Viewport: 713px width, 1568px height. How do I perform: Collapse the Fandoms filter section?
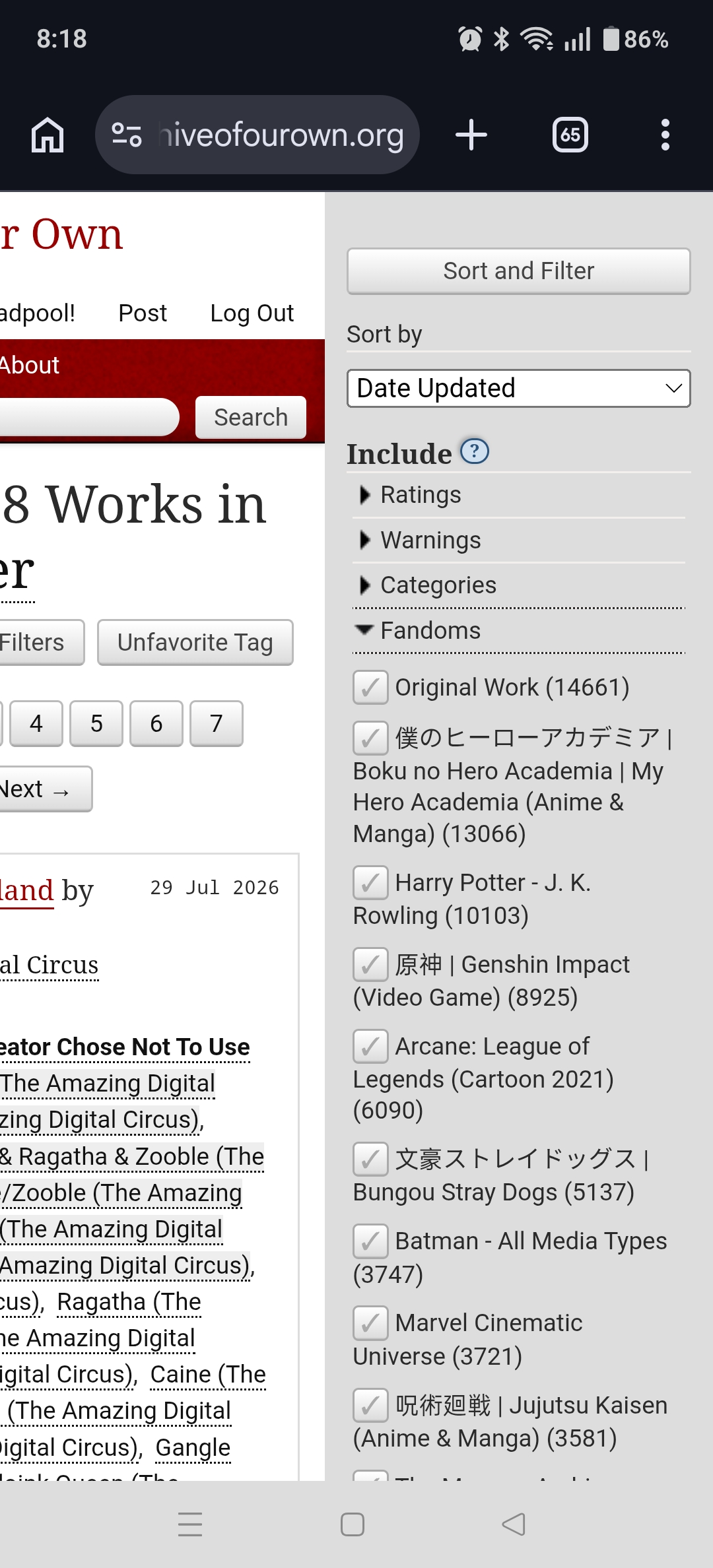[519, 631]
